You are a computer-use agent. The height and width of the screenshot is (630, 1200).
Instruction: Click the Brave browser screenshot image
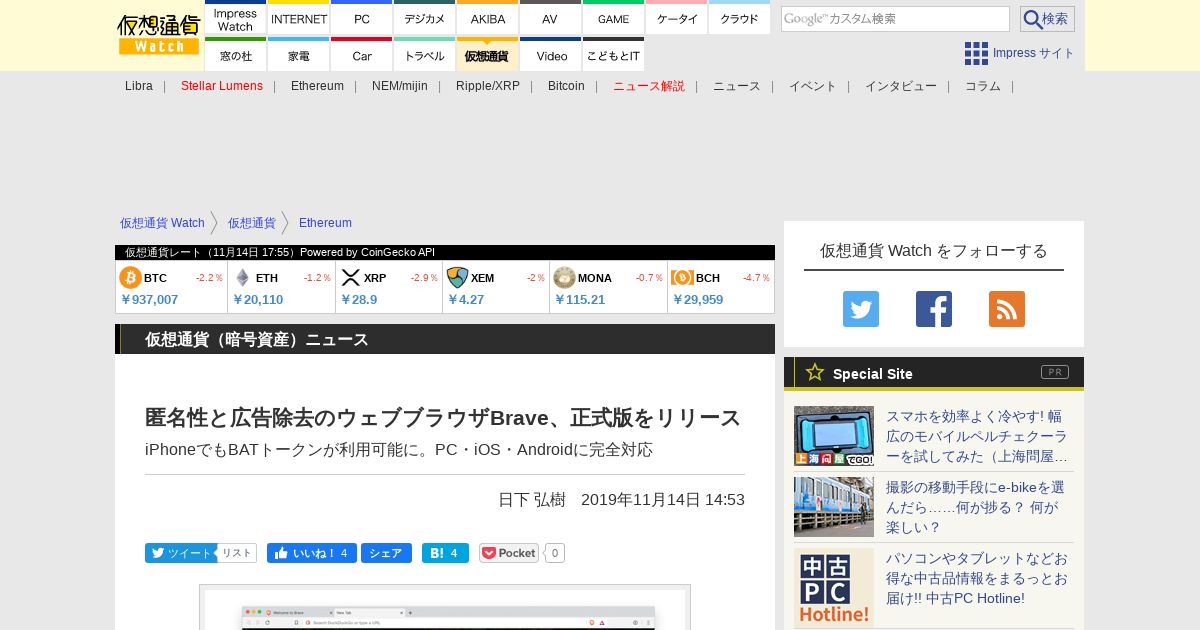click(x=445, y=608)
